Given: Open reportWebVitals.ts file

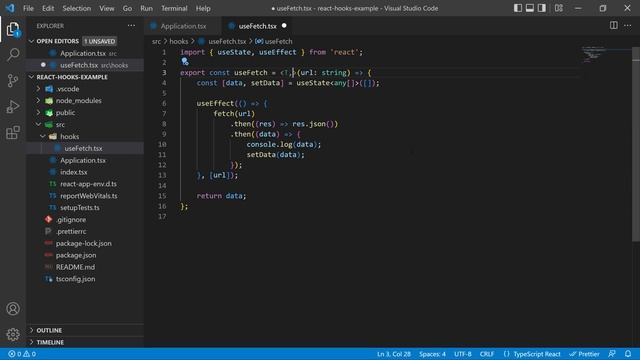Looking at the screenshot, I should (x=85, y=196).
